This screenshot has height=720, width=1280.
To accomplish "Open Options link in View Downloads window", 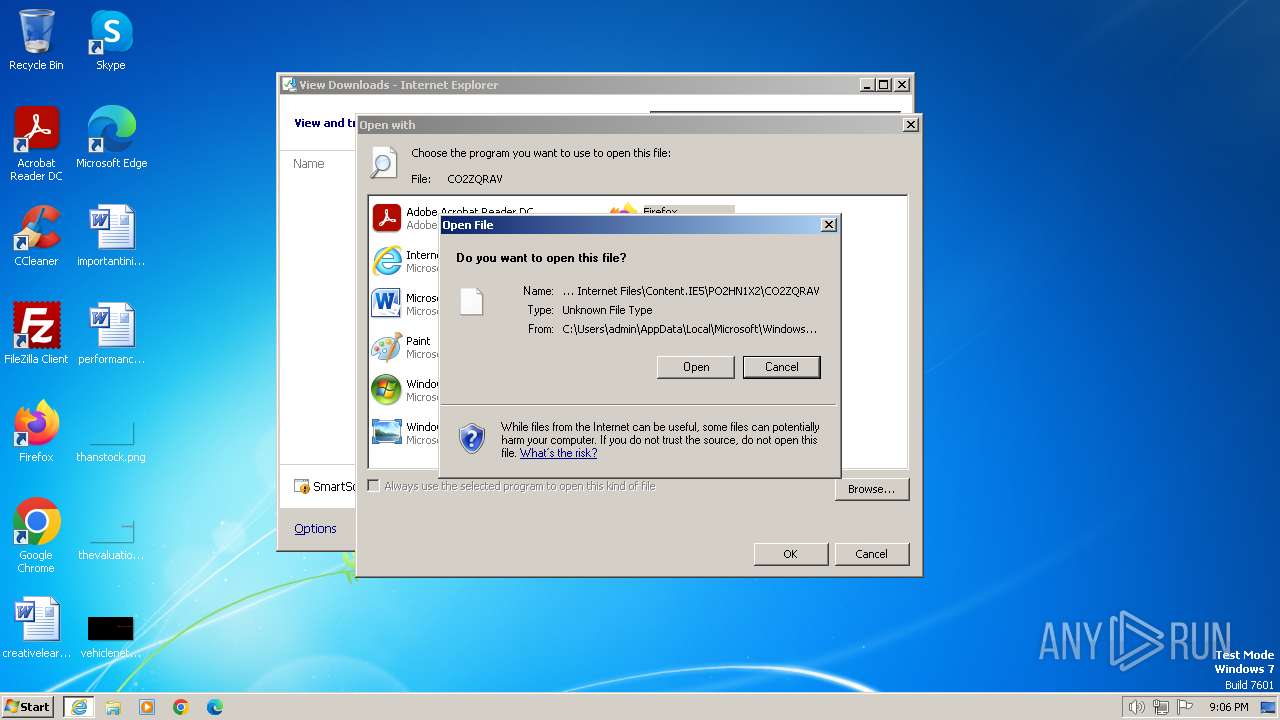I will pos(315,529).
